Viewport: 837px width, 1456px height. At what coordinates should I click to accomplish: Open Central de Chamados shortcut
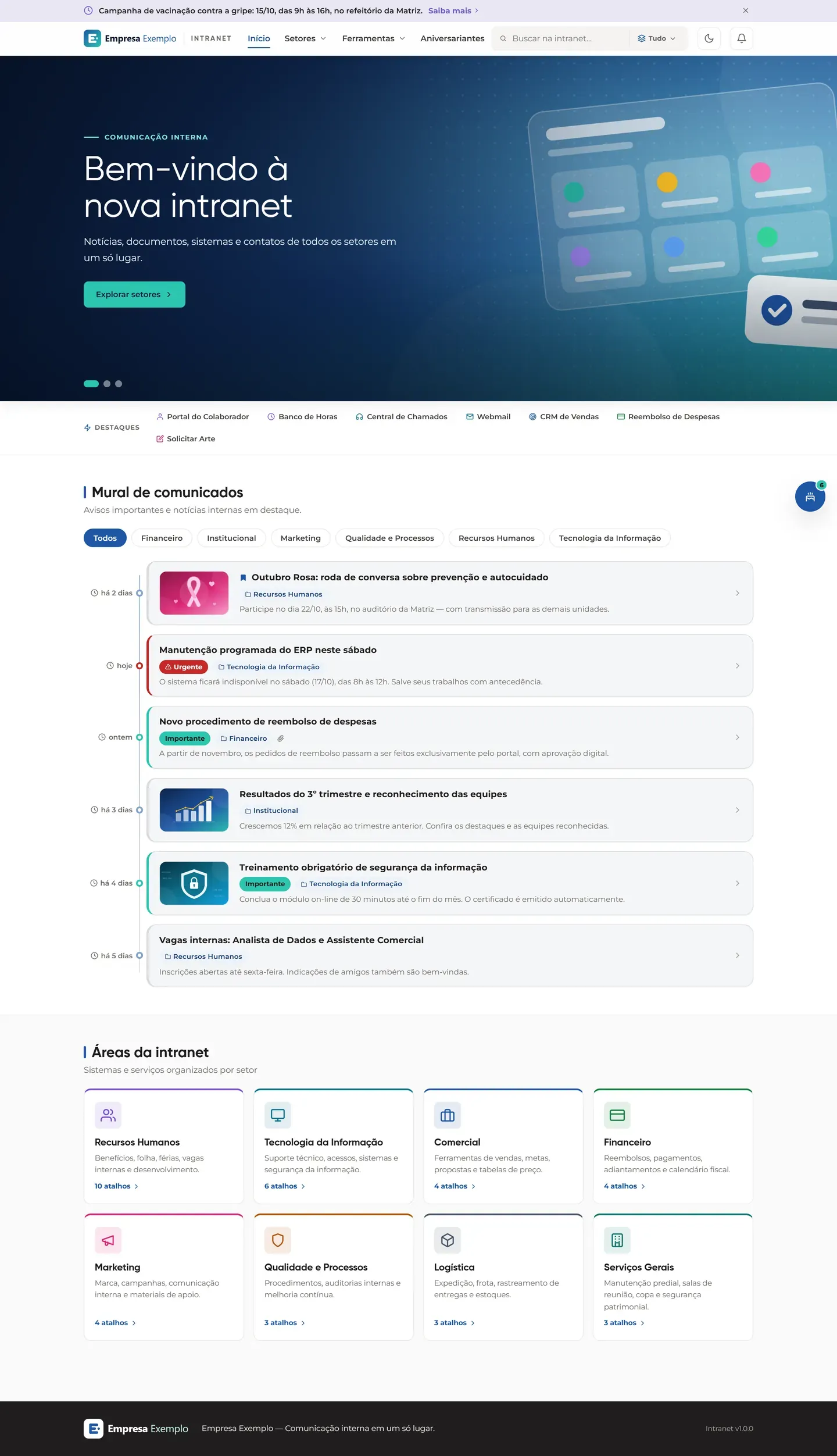(x=401, y=416)
